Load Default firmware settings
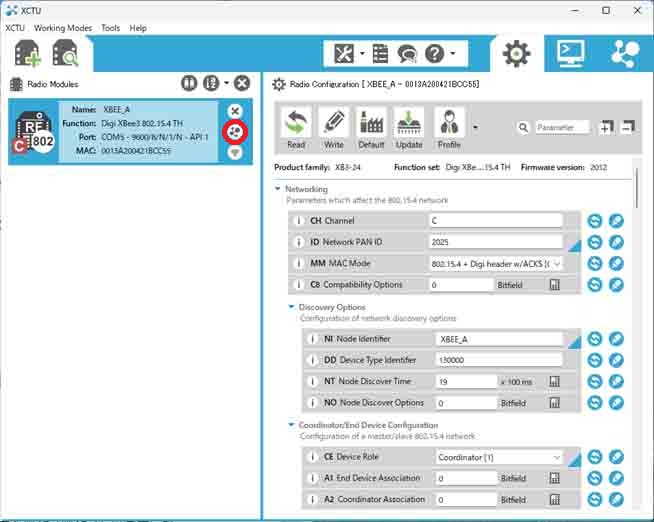This screenshot has width=654, height=522. (x=371, y=128)
